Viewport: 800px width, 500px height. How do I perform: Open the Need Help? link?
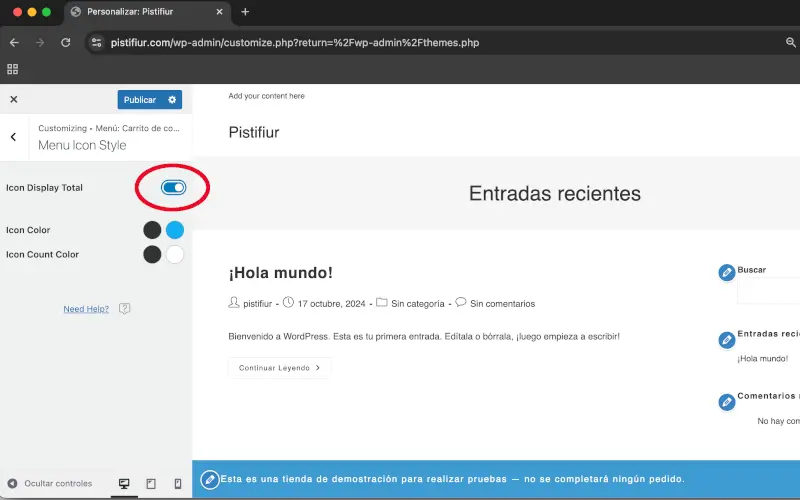pyautogui.click(x=86, y=309)
